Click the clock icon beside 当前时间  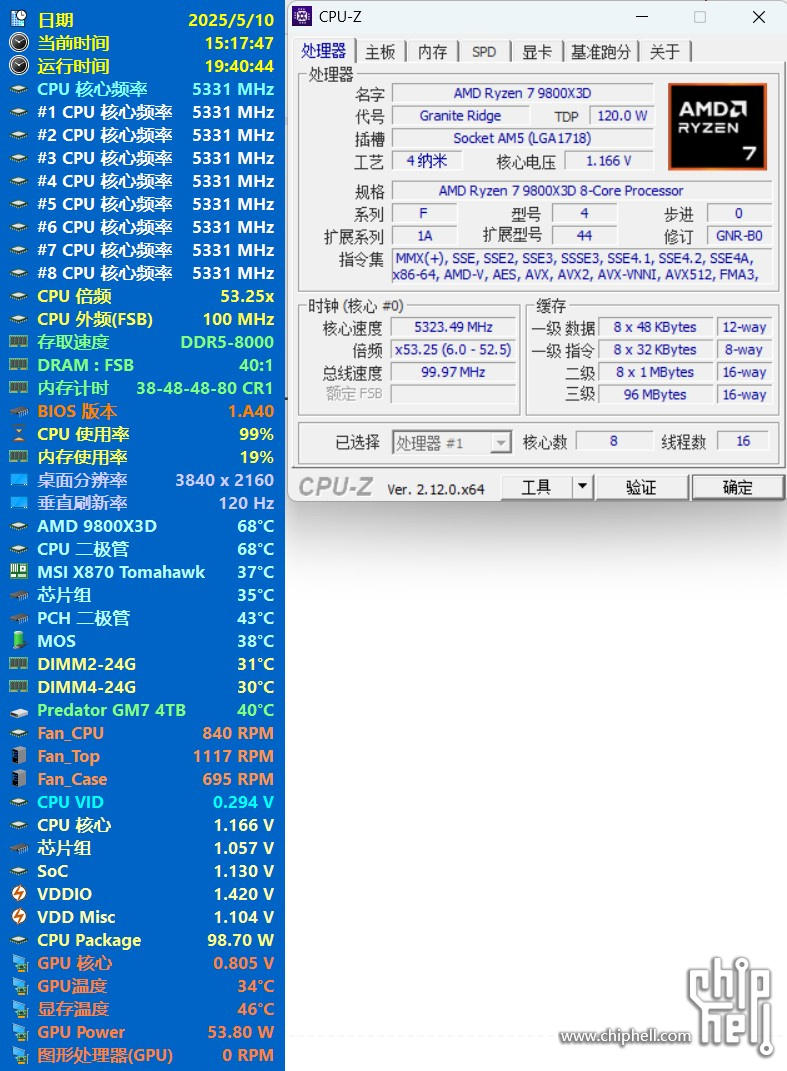pos(19,43)
